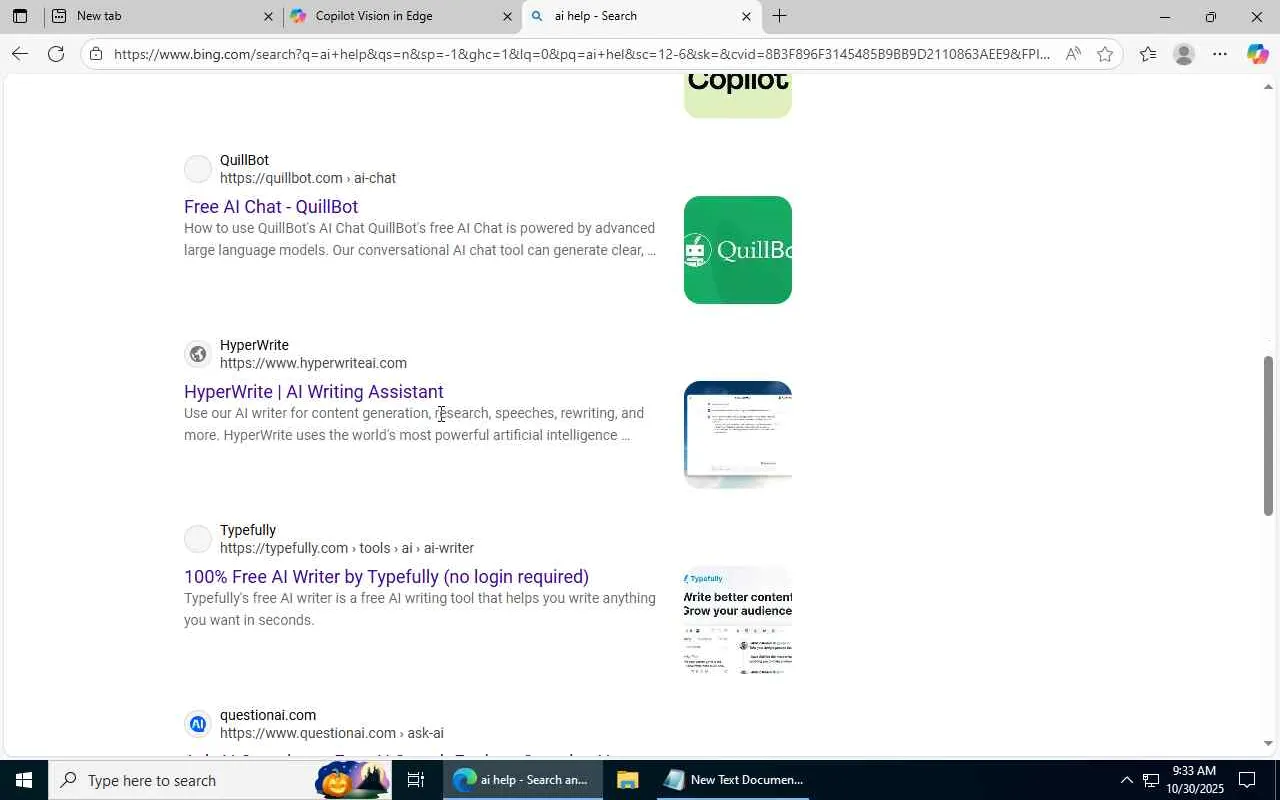1280x800 pixels.
Task: Click the HyperWrite site name
Action: click(254, 345)
